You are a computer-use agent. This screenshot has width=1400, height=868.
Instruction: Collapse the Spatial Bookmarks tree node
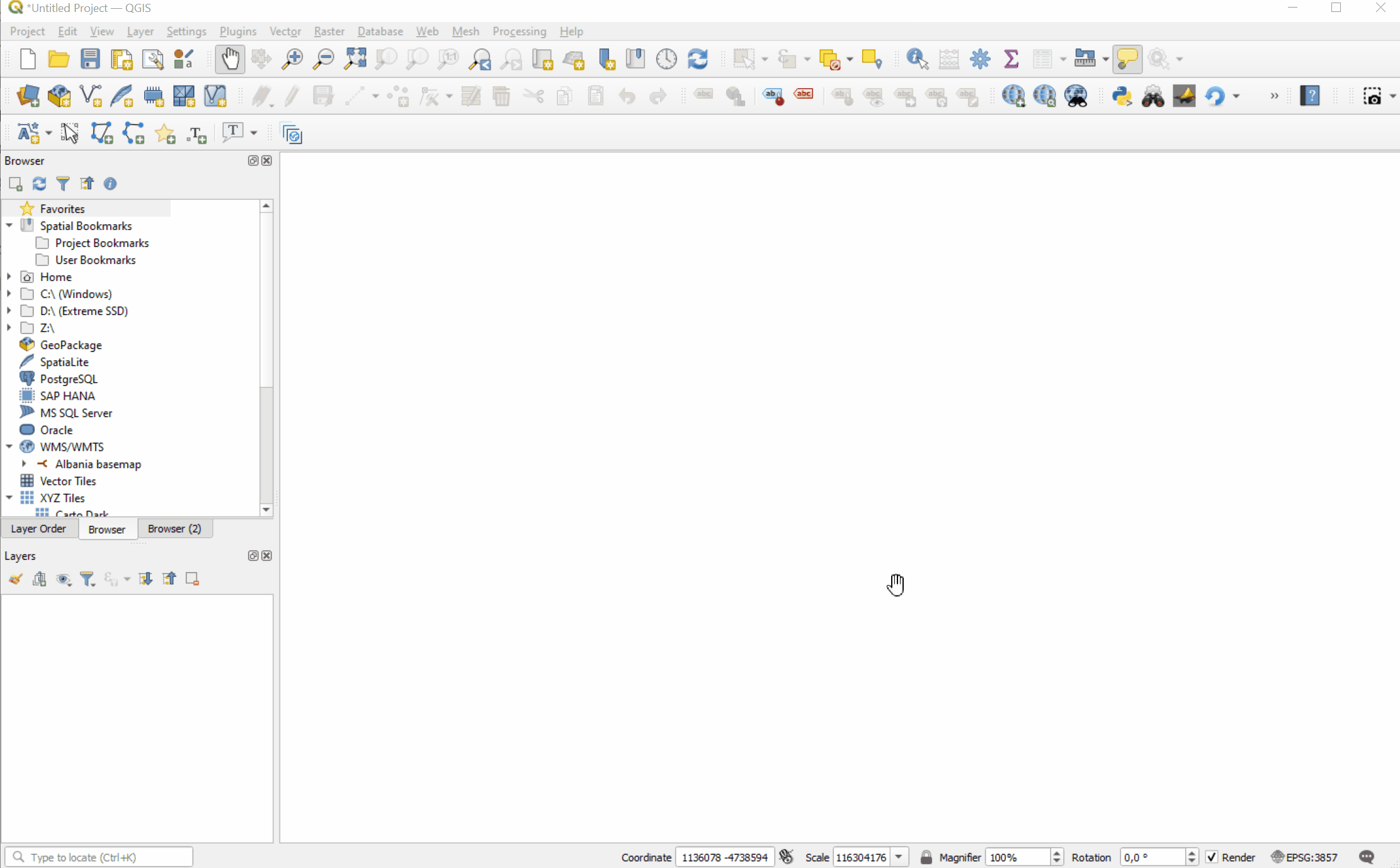pos(9,226)
